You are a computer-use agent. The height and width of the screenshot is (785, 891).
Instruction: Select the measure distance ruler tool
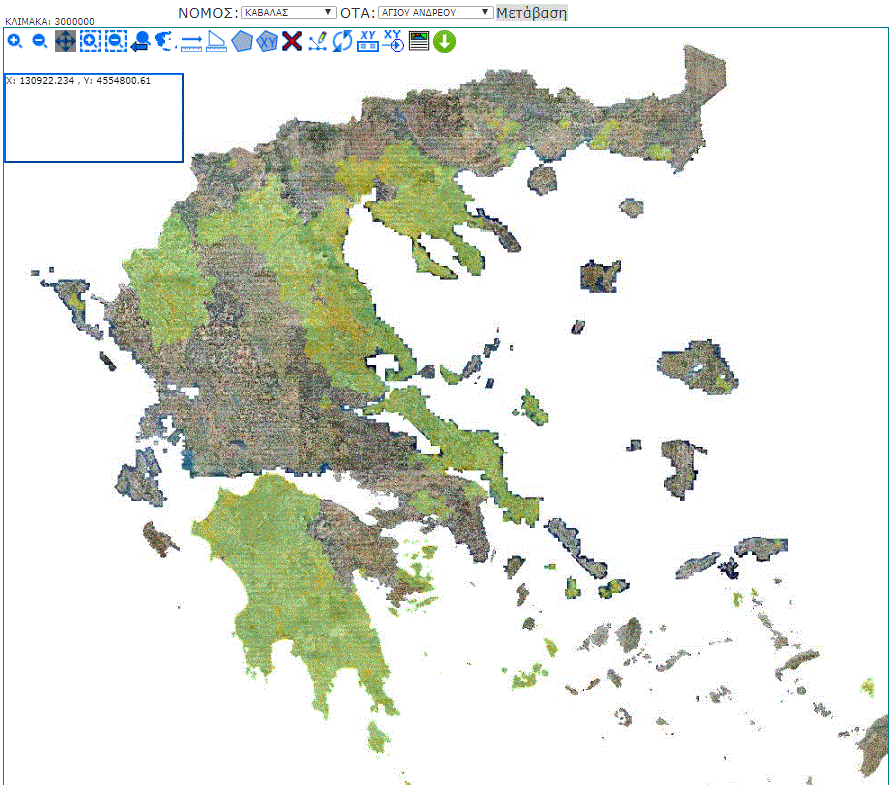192,41
